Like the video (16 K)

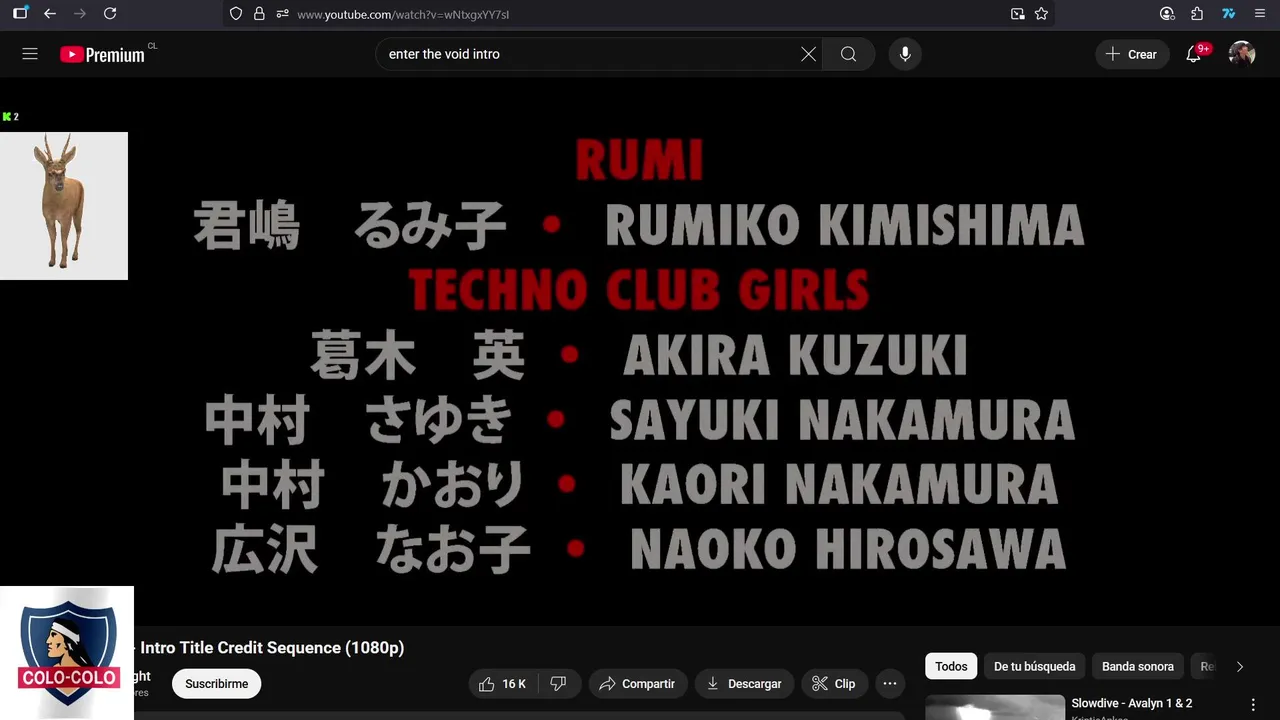(503, 684)
